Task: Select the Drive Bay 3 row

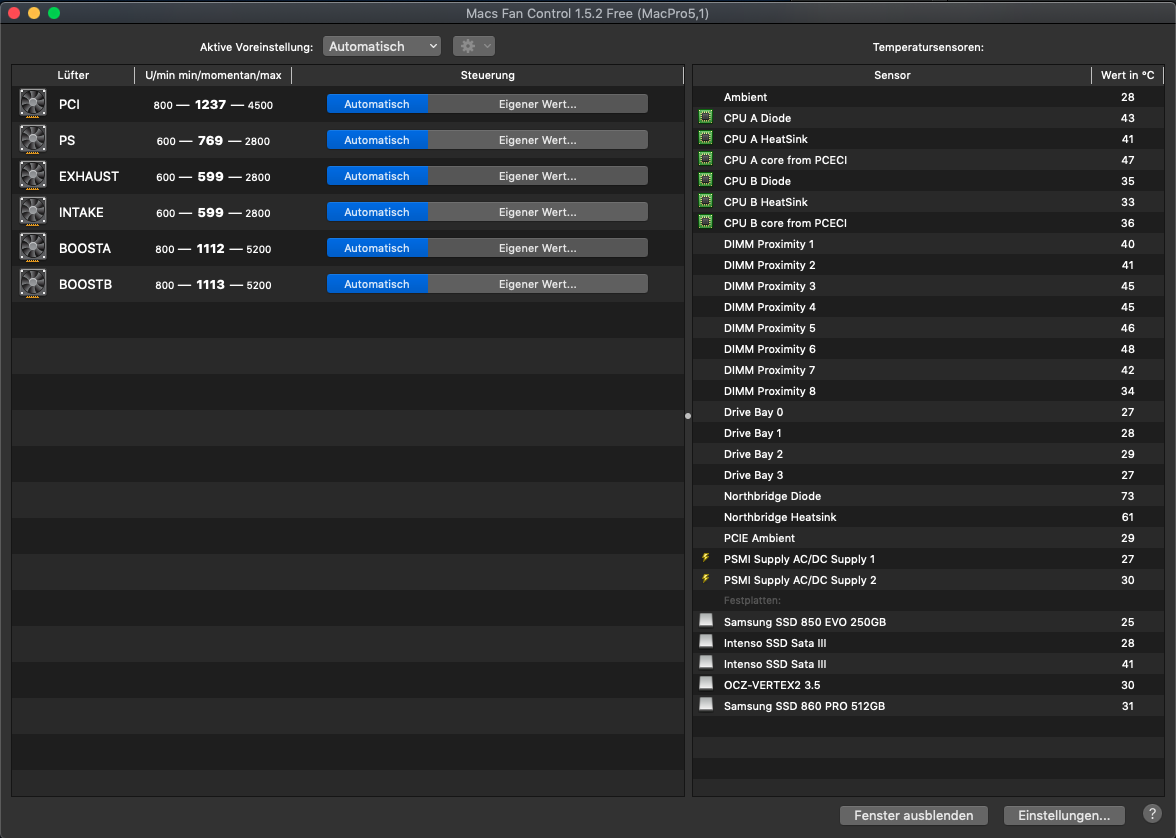Action: 928,475
